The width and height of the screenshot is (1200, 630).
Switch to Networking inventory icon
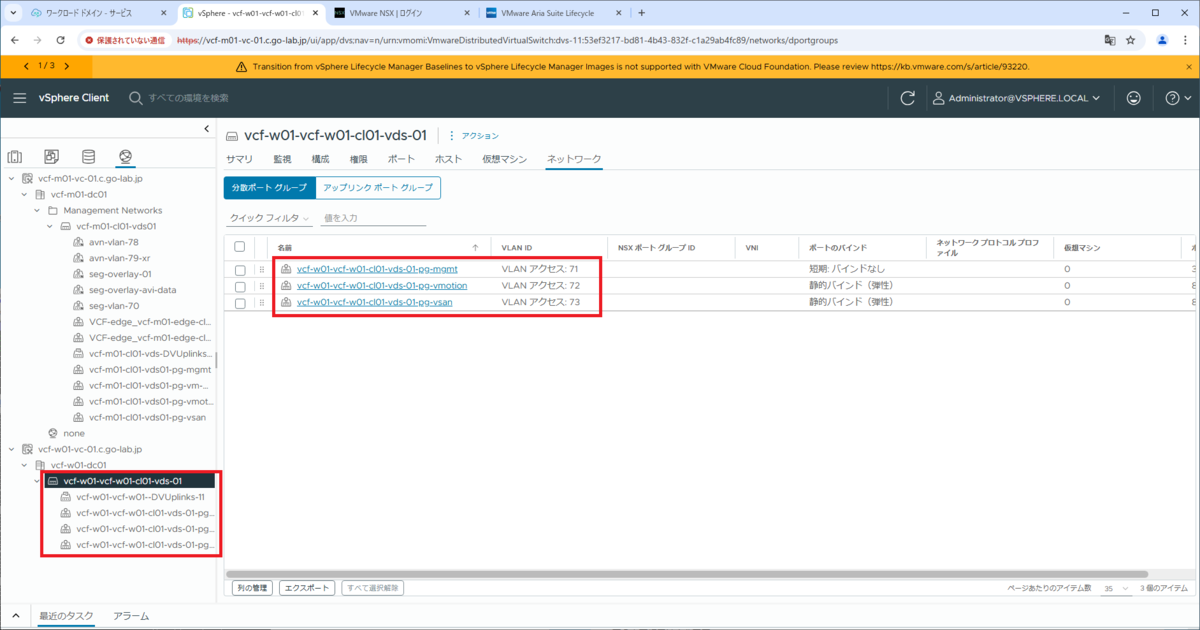click(125, 157)
